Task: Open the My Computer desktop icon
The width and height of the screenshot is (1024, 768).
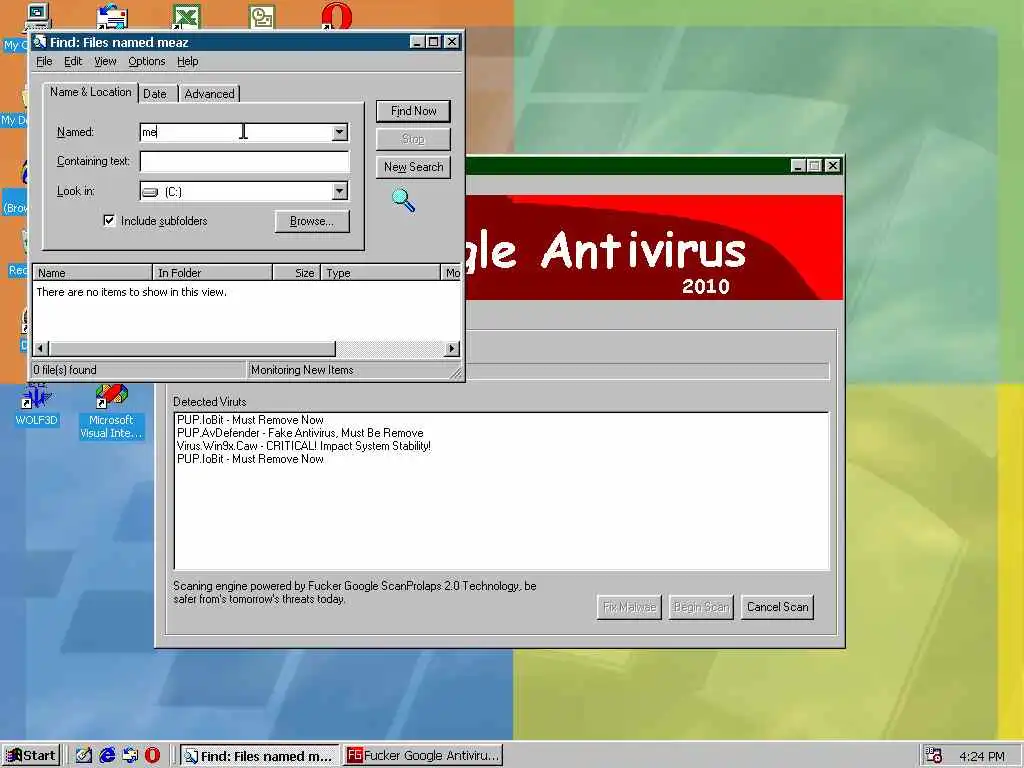Action: click(37, 16)
